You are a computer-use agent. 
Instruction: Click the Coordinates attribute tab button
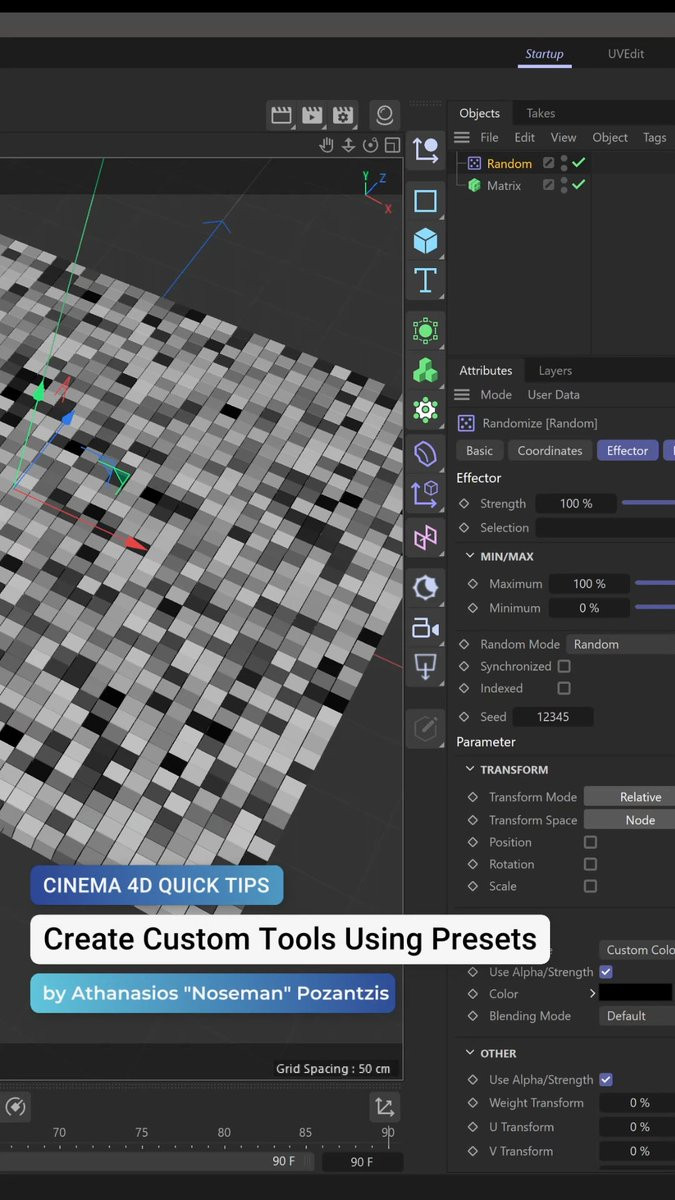pyautogui.click(x=550, y=451)
